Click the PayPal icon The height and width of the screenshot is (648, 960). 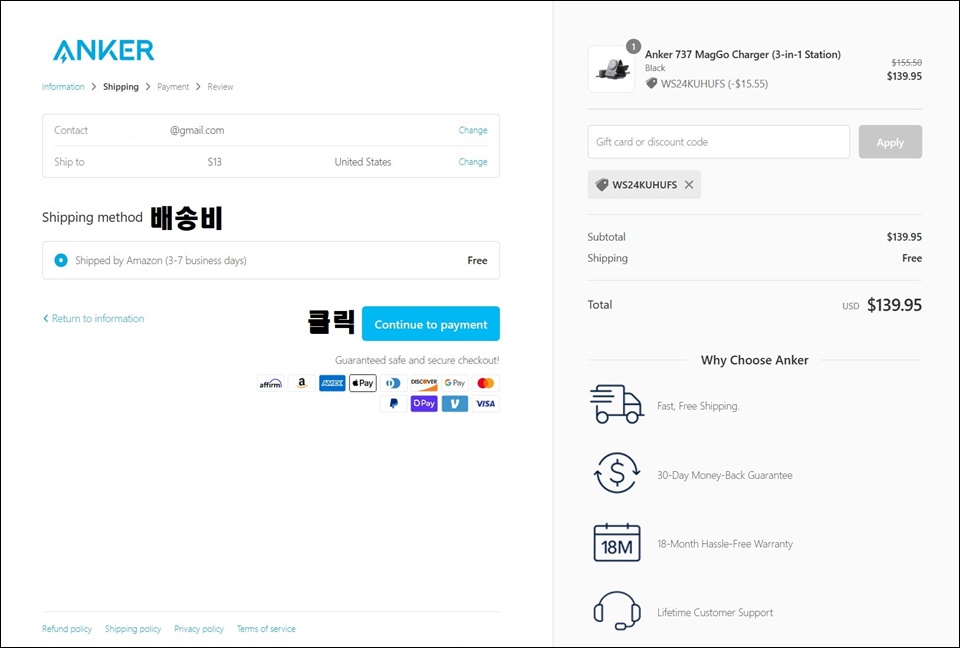(x=393, y=404)
